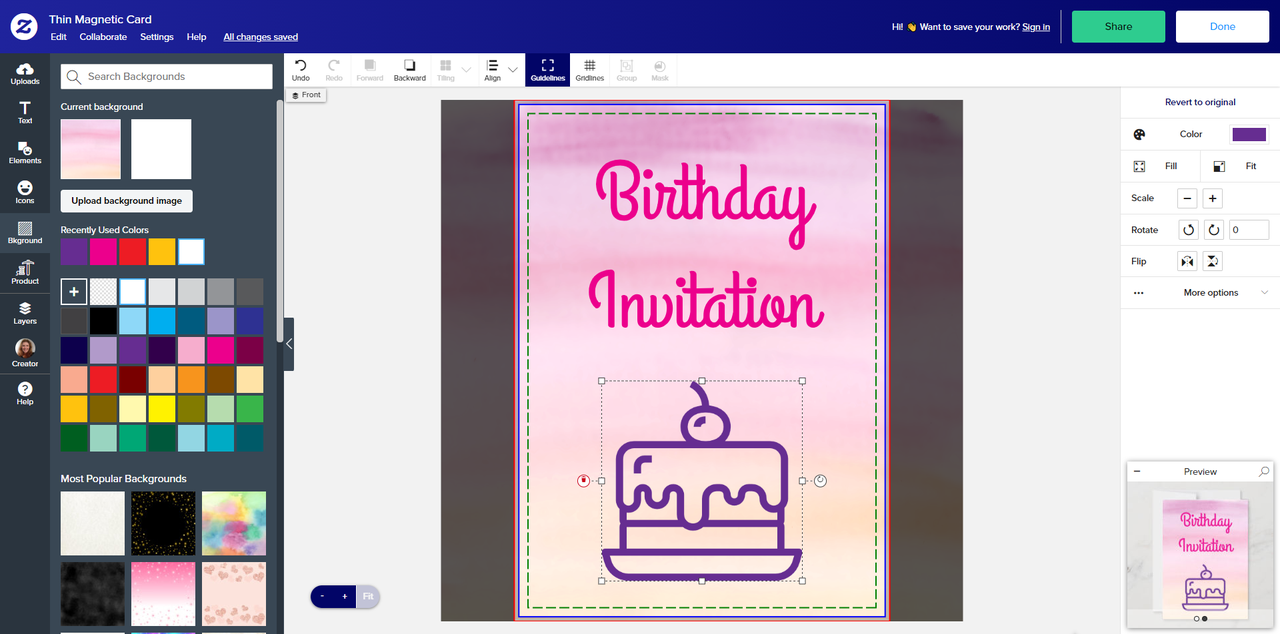
Task: Select the transparent checkered swatch
Action: coord(103,291)
